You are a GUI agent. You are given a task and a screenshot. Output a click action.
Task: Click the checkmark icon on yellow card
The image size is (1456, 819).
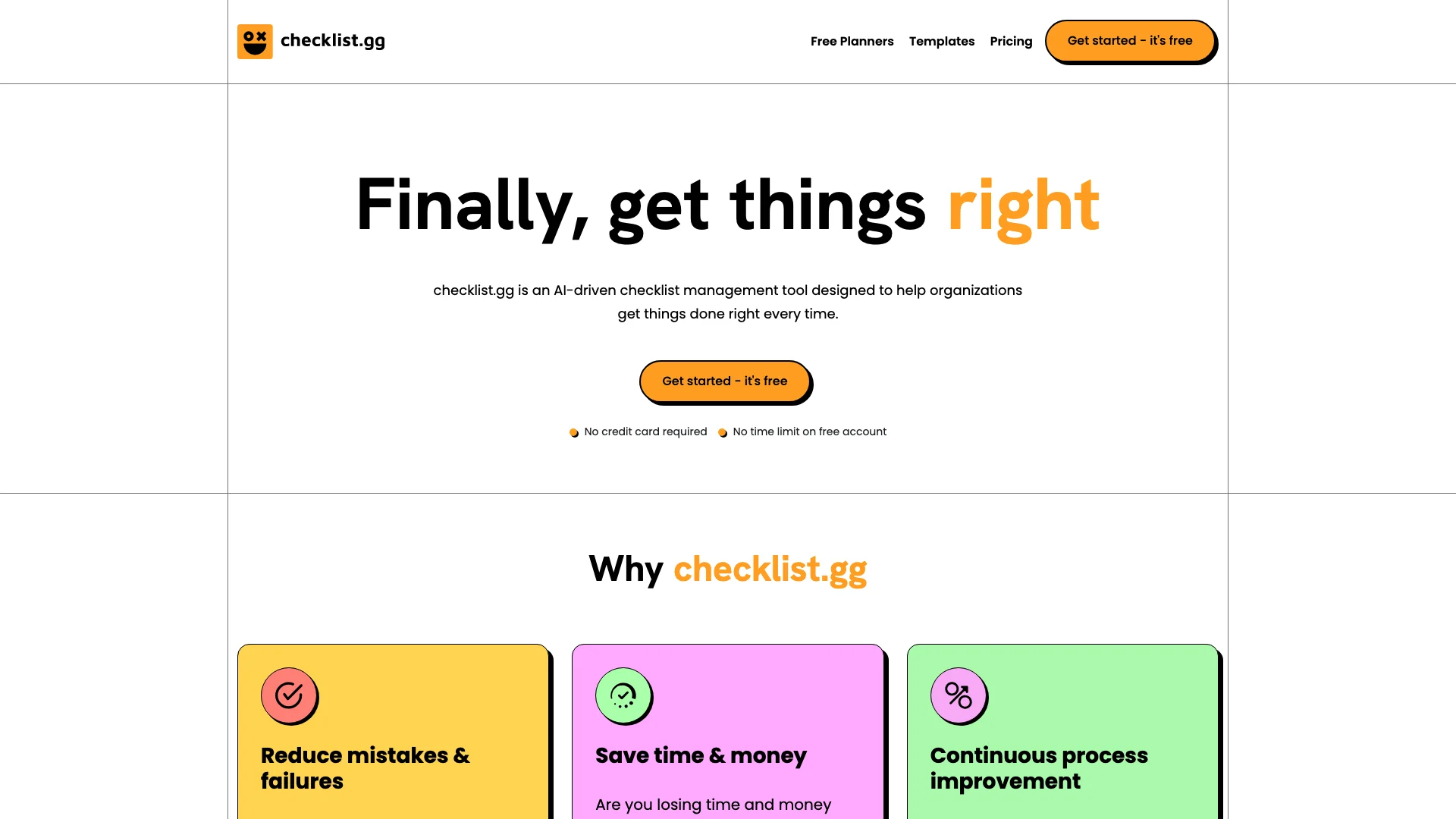coord(289,695)
